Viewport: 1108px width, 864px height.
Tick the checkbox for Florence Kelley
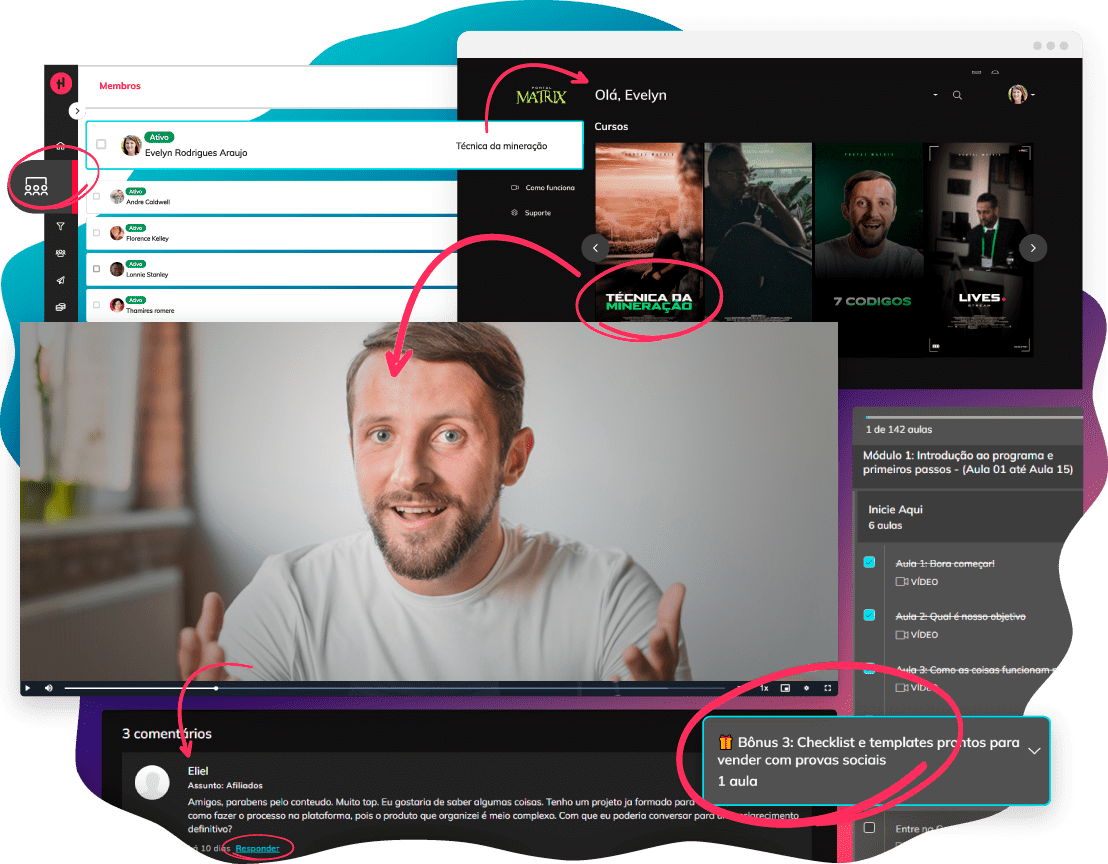(x=96, y=232)
